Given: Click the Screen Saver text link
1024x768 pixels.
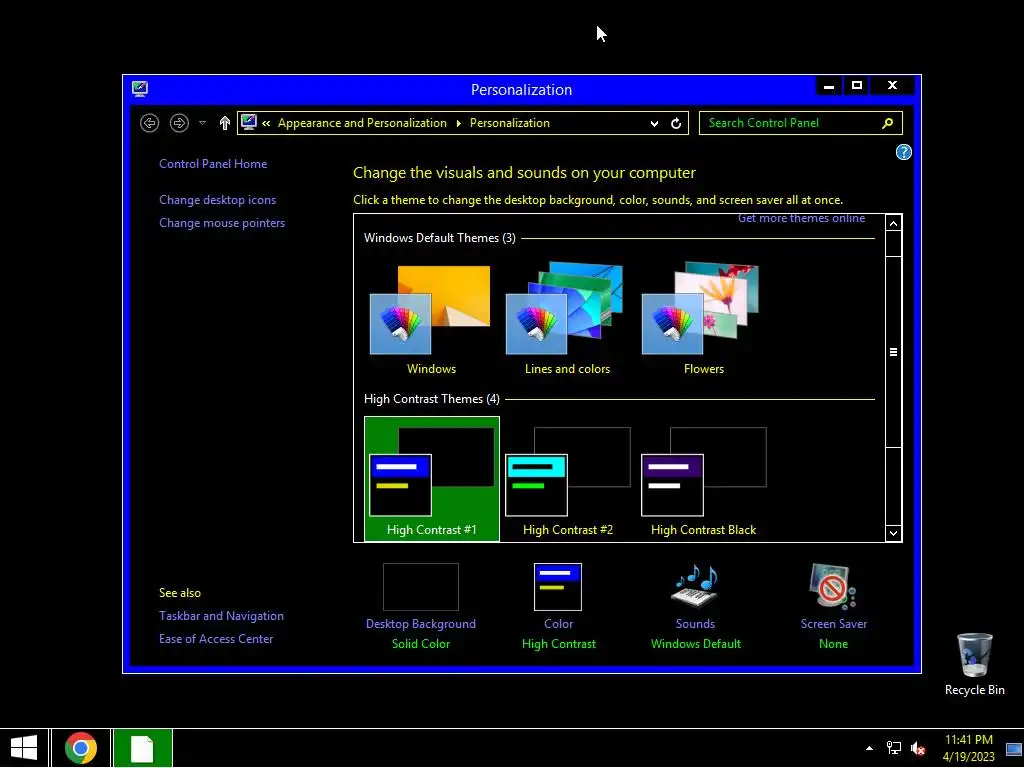Looking at the screenshot, I should coord(833,624).
